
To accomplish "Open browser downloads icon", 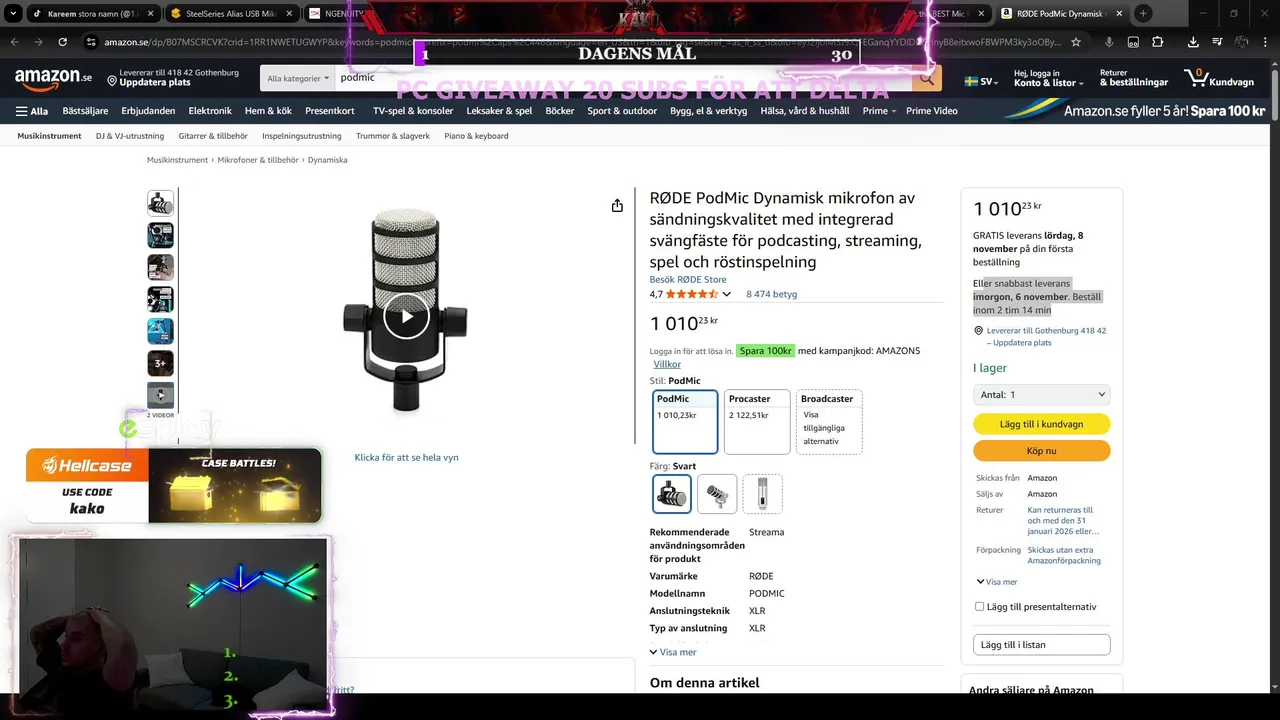I will (x=1193, y=42).
